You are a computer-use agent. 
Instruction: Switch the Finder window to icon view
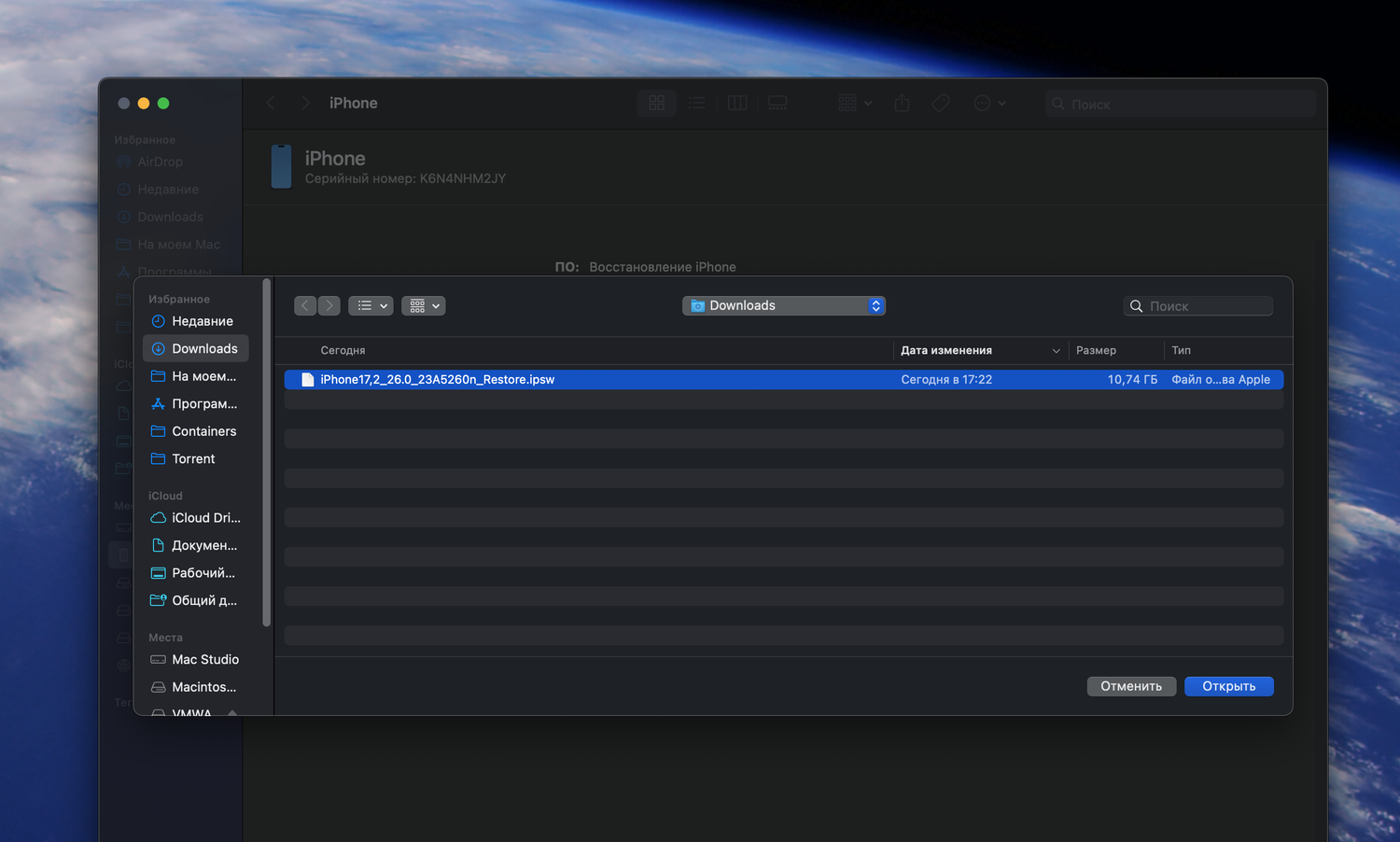(657, 103)
